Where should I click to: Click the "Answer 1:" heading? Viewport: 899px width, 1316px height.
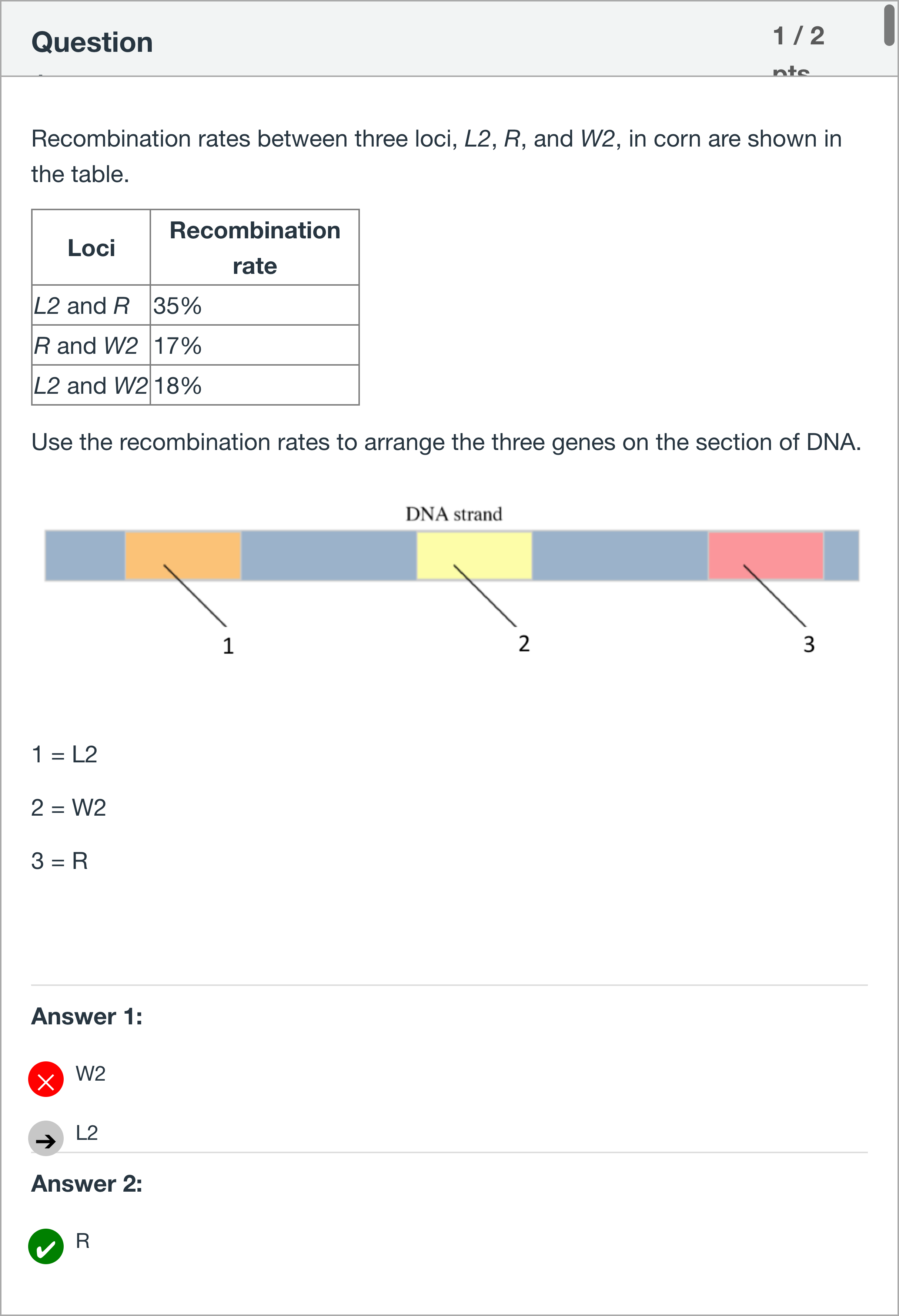pyautogui.click(x=87, y=1017)
